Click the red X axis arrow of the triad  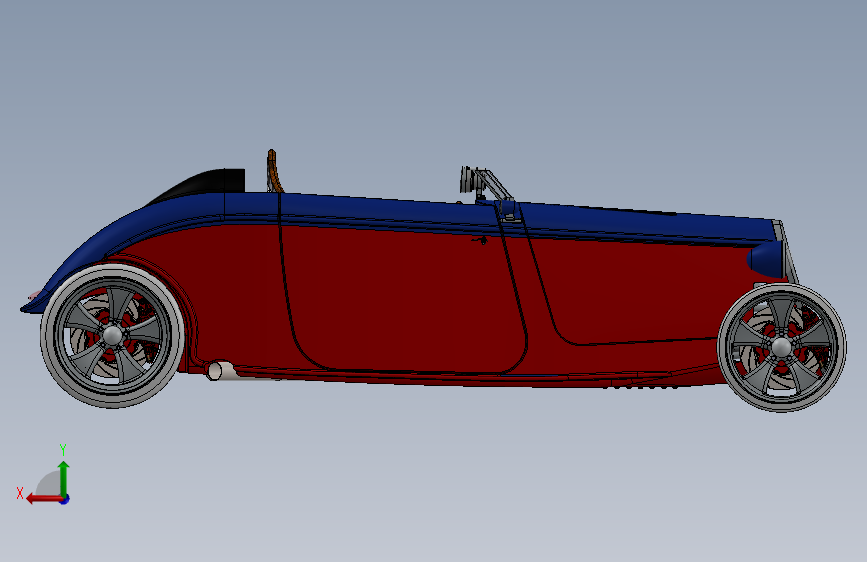click(44, 499)
